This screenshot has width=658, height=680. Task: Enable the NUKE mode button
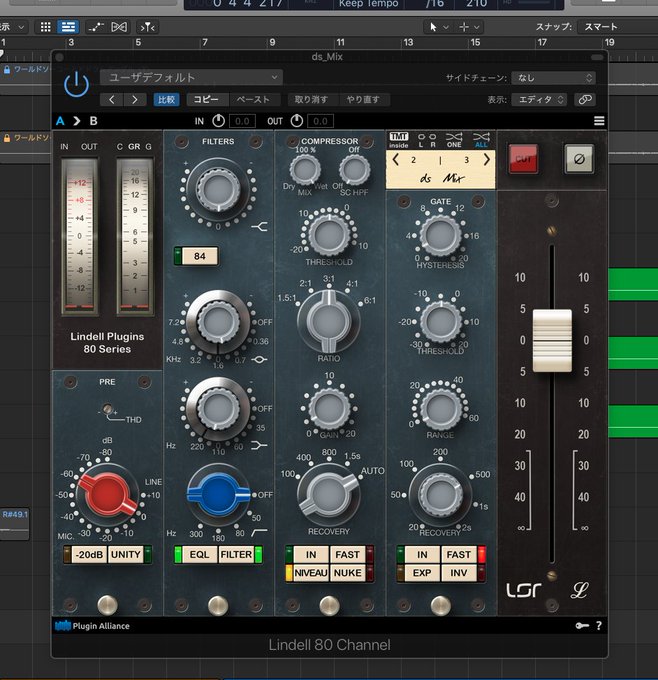(x=347, y=573)
